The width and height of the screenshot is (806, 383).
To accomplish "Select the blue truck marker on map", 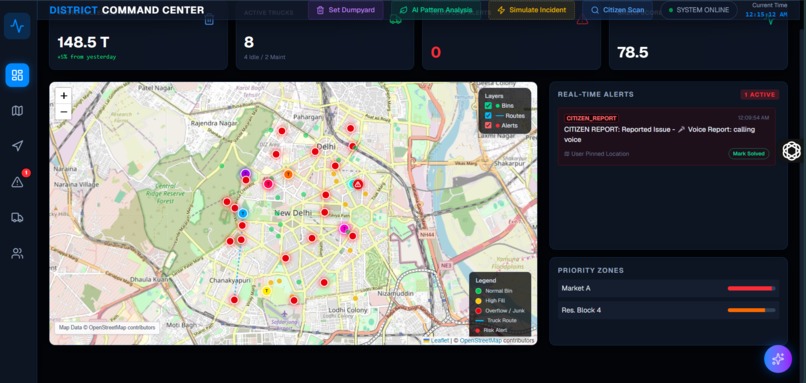I will (243, 213).
